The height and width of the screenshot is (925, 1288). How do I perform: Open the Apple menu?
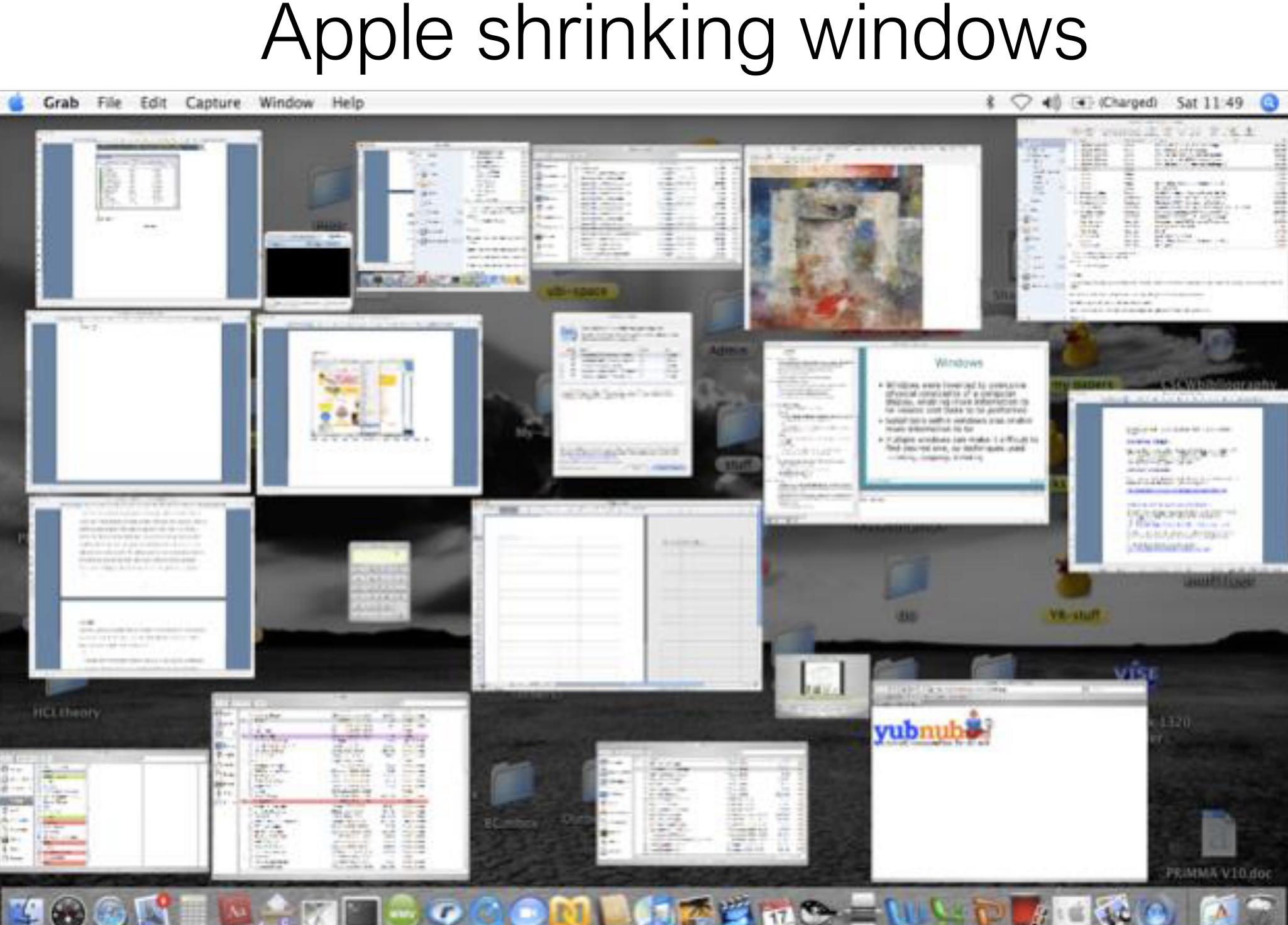[x=17, y=102]
